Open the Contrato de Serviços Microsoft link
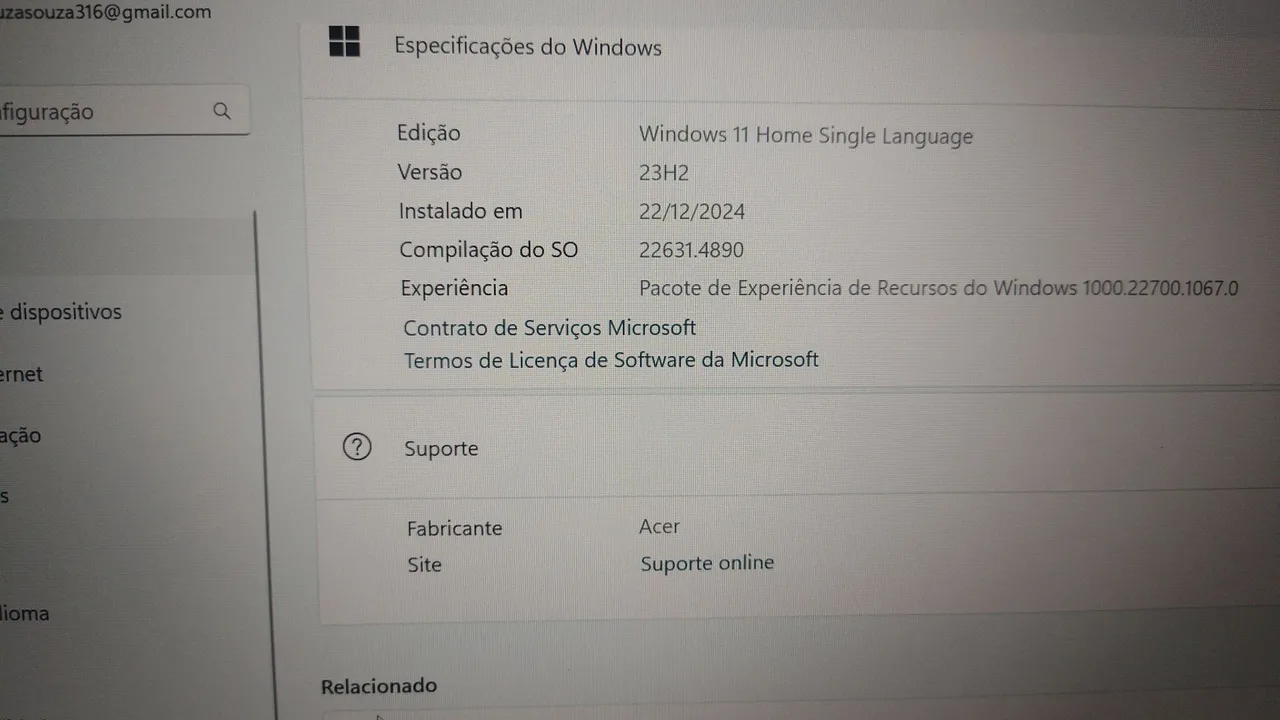Screen dimensions: 1280x720 point(549,328)
